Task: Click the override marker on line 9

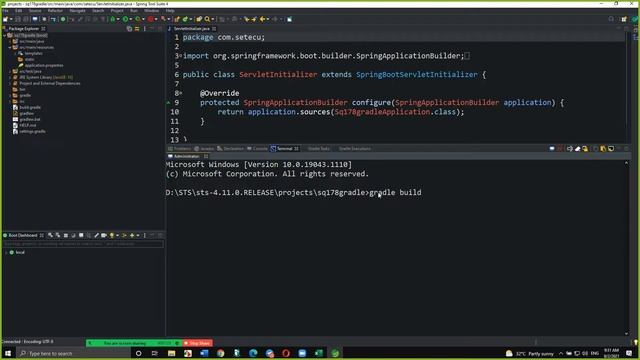Action: click(x=168, y=102)
